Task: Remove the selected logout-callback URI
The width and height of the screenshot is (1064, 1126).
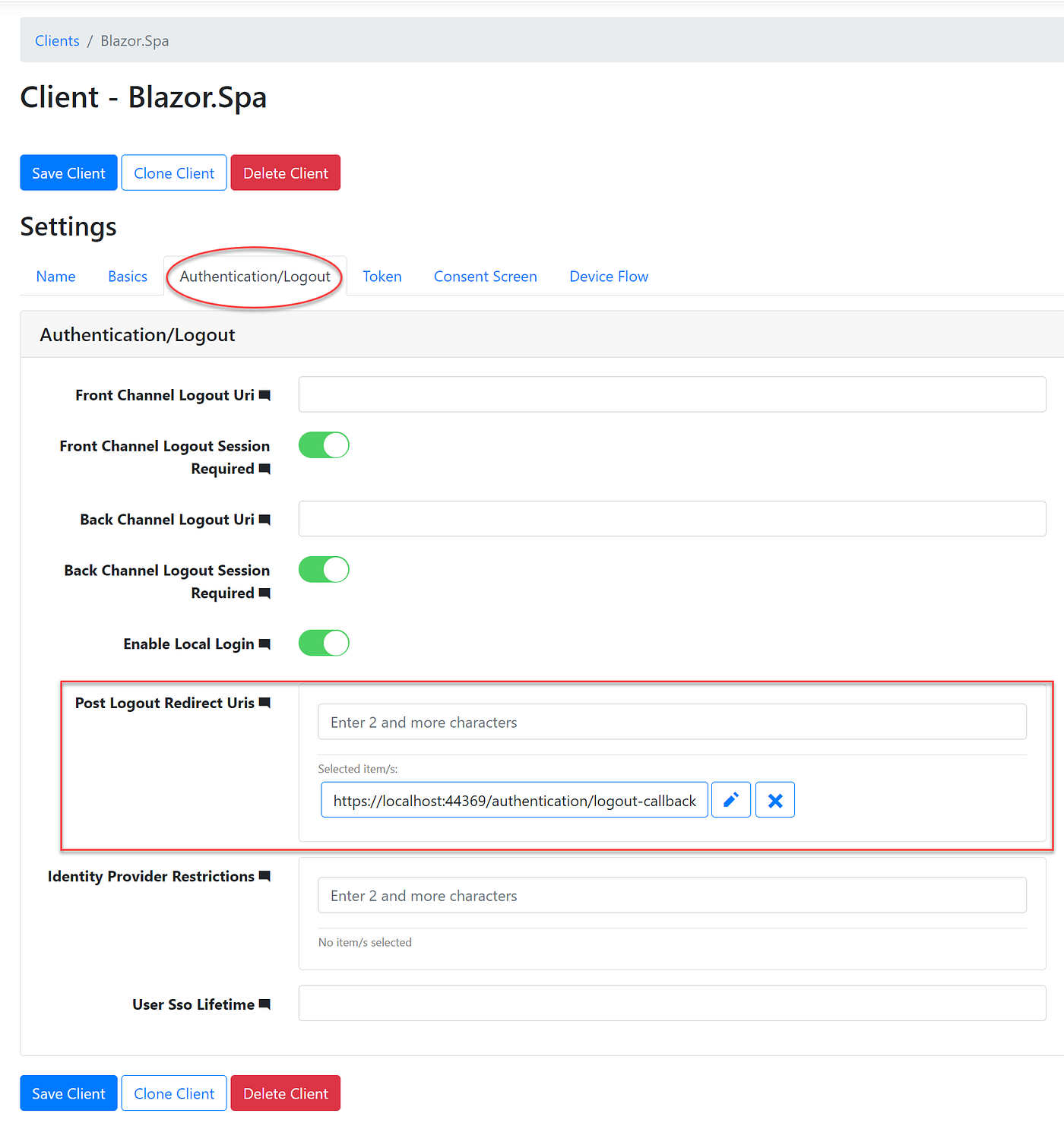Action: click(774, 799)
